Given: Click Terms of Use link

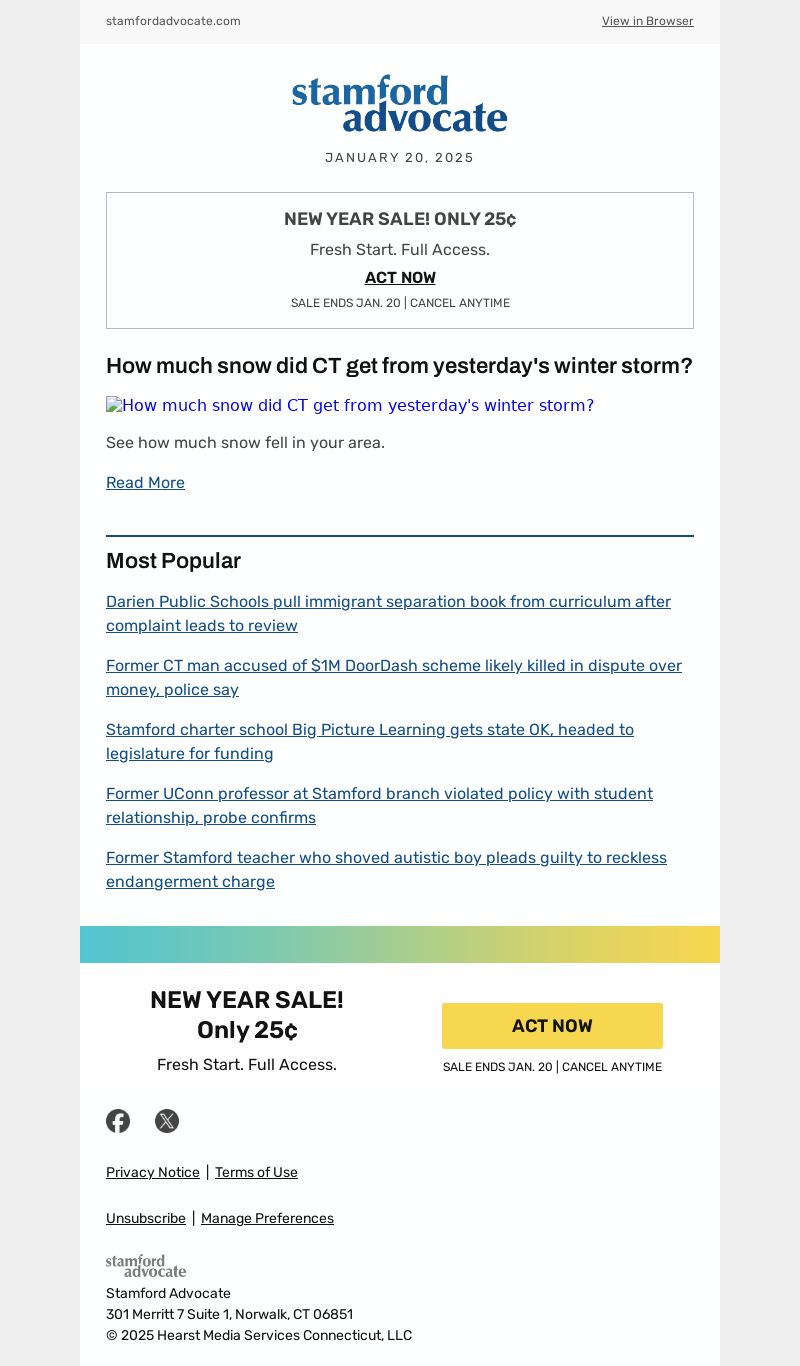Looking at the screenshot, I should click(x=256, y=1172).
